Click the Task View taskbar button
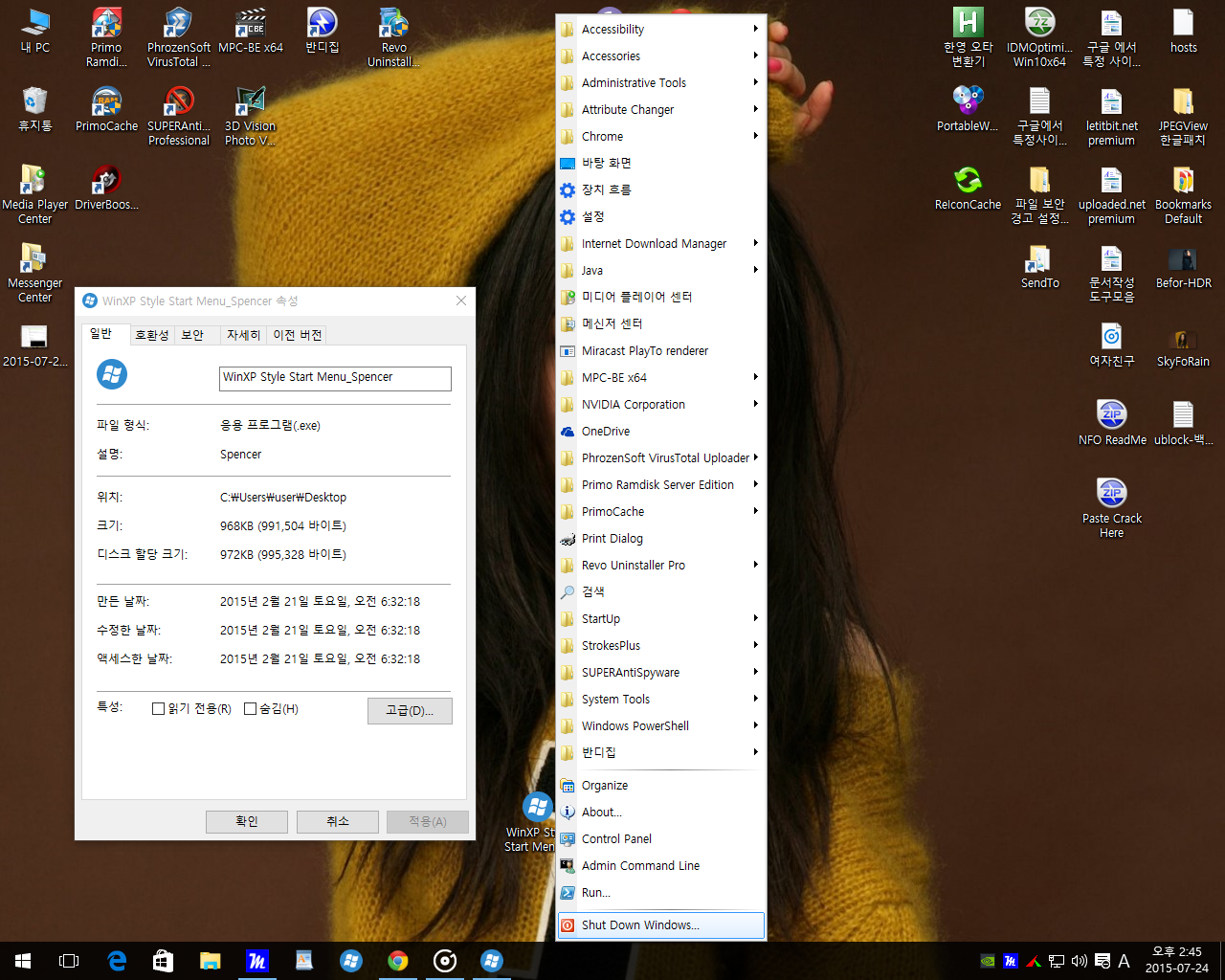1225x980 pixels. tap(69, 961)
